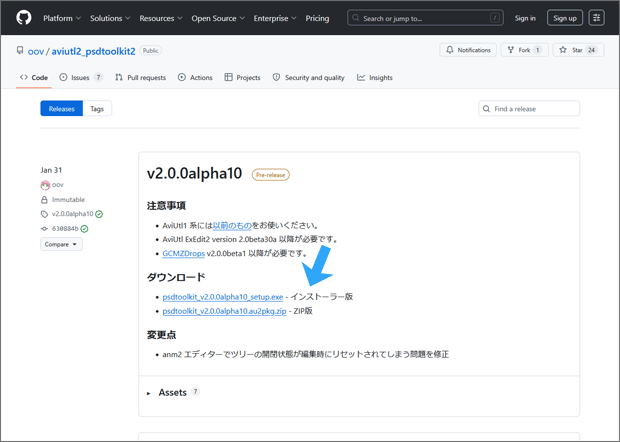This screenshot has width=620, height=442.
Task: Expand the Assets section
Action: click(x=172, y=393)
